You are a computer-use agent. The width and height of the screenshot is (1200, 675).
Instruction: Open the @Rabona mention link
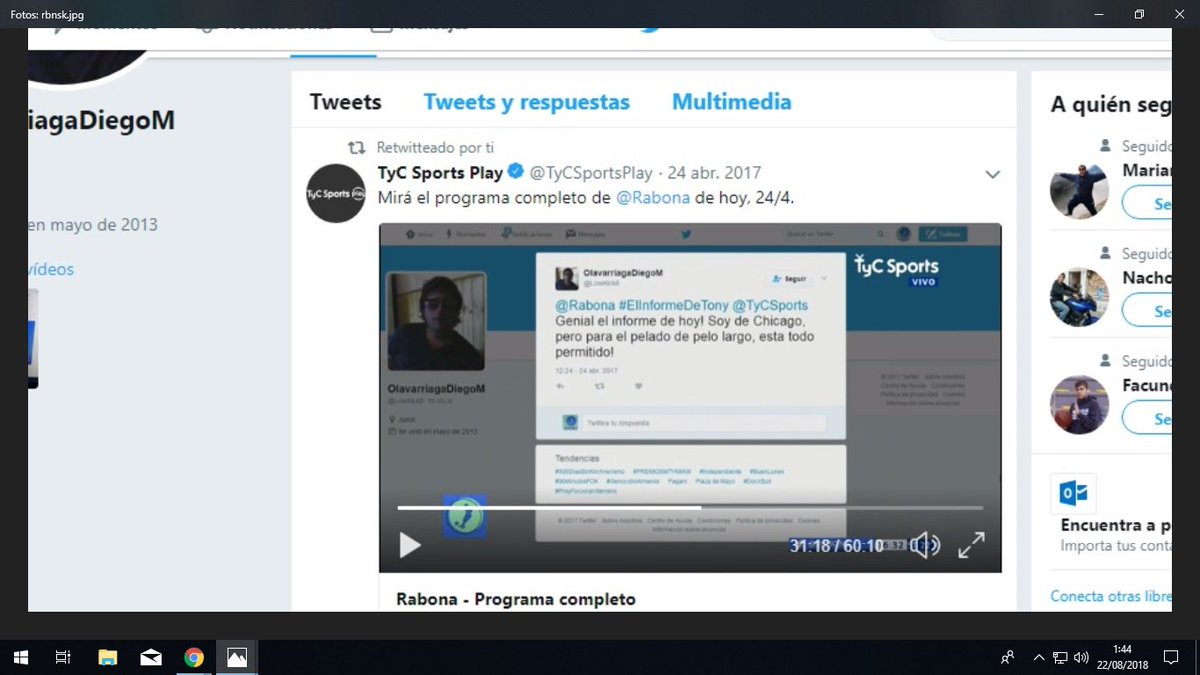point(653,197)
